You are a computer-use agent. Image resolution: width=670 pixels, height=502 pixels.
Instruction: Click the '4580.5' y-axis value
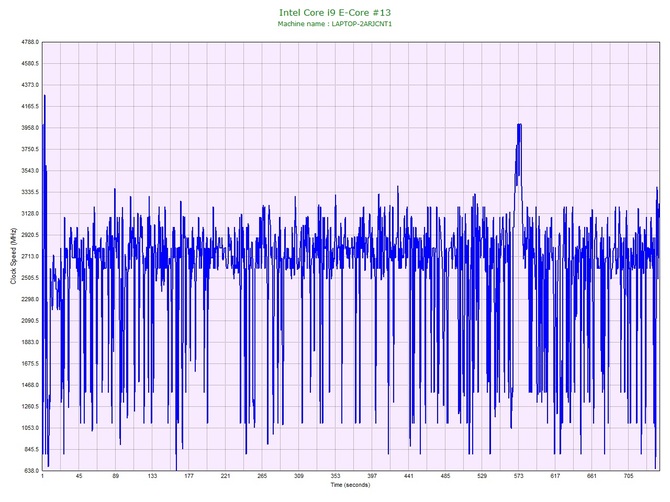30,63
